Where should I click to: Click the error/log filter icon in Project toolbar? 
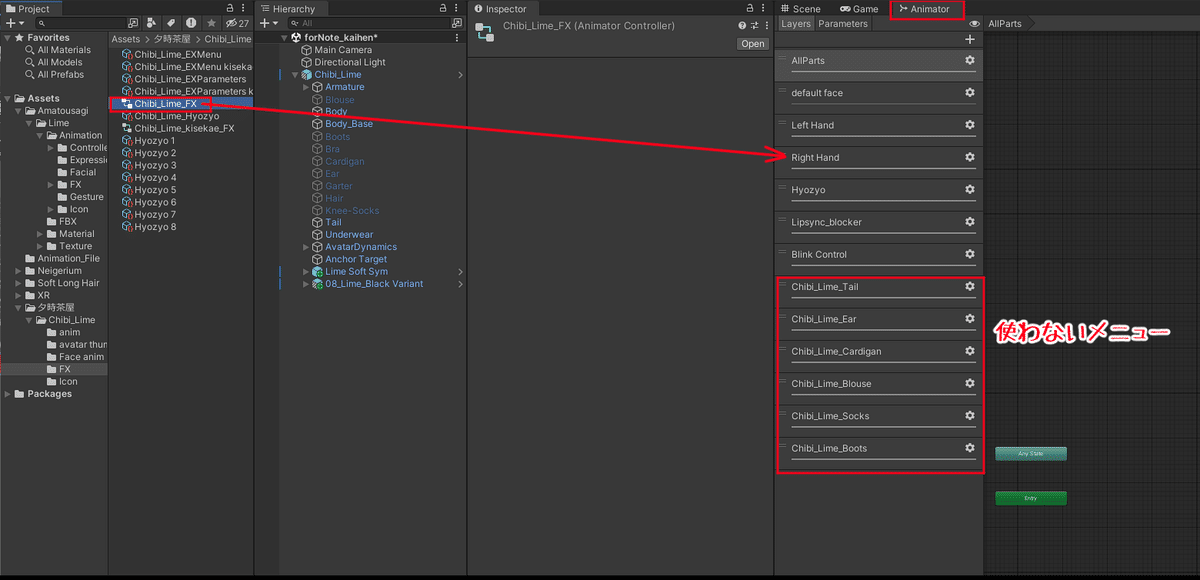click(x=191, y=23)
